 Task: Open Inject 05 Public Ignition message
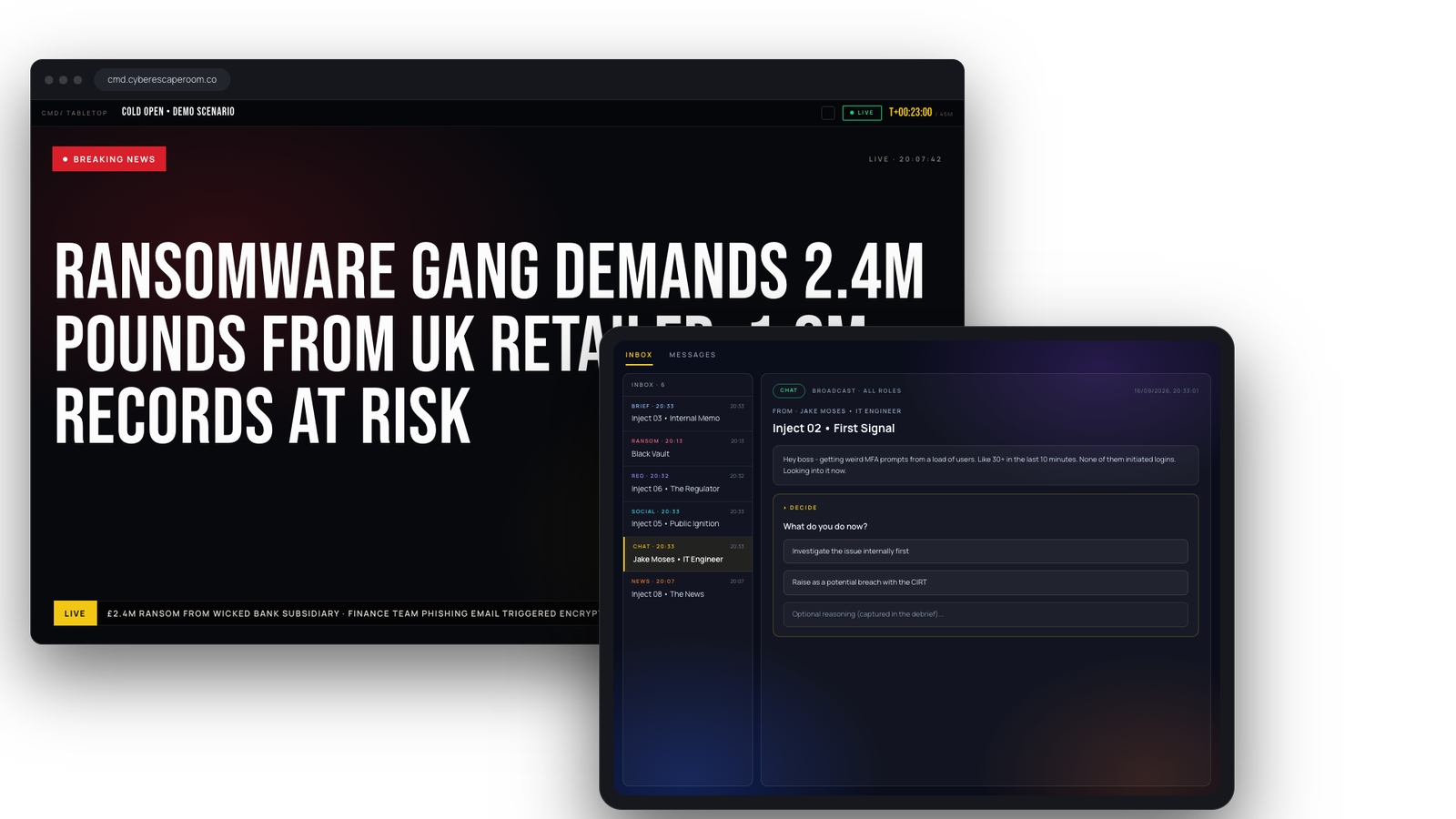688,519
